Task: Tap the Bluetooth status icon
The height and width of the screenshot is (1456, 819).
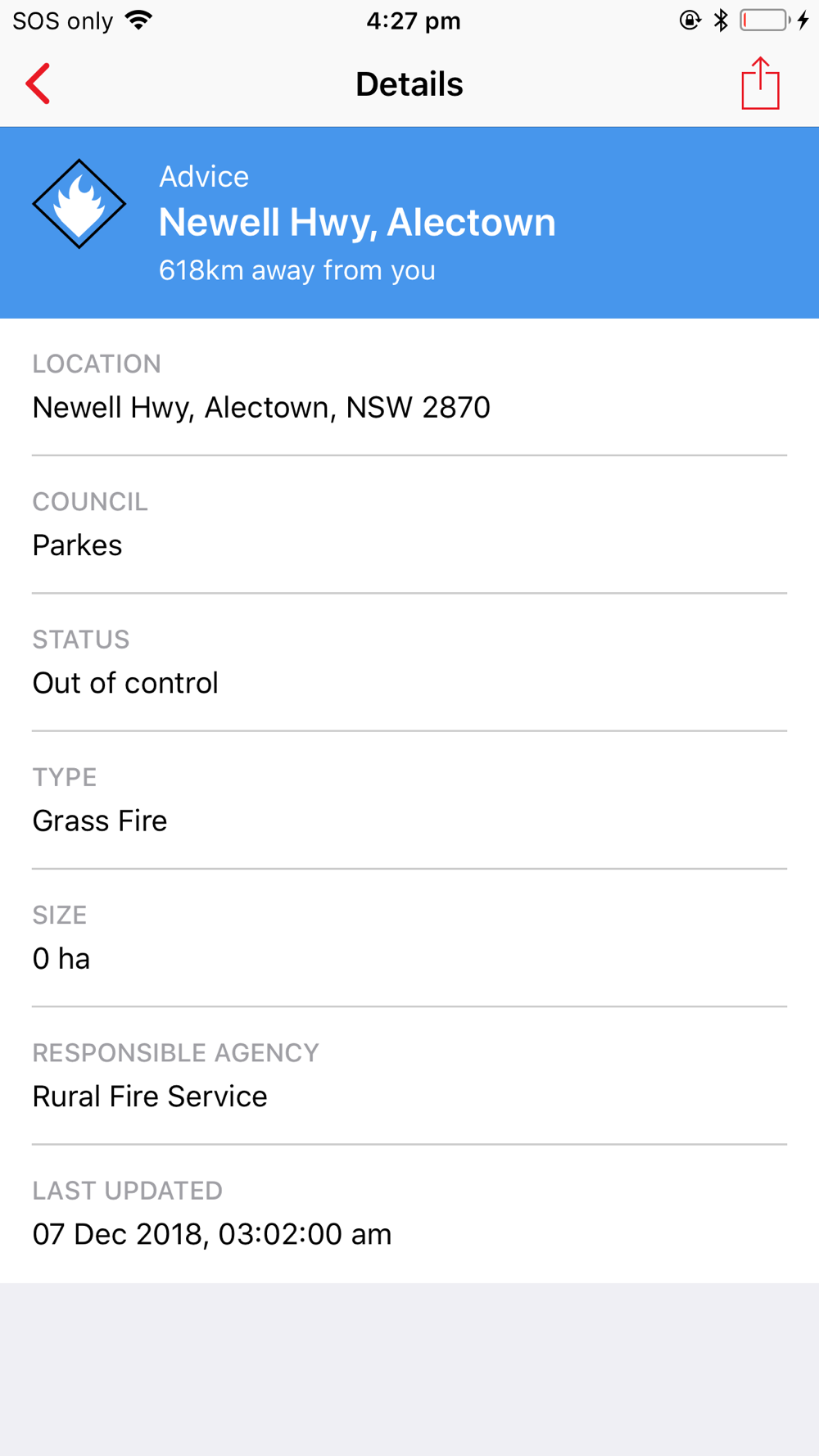Action: pyautogui.click(x=721, y=20)
